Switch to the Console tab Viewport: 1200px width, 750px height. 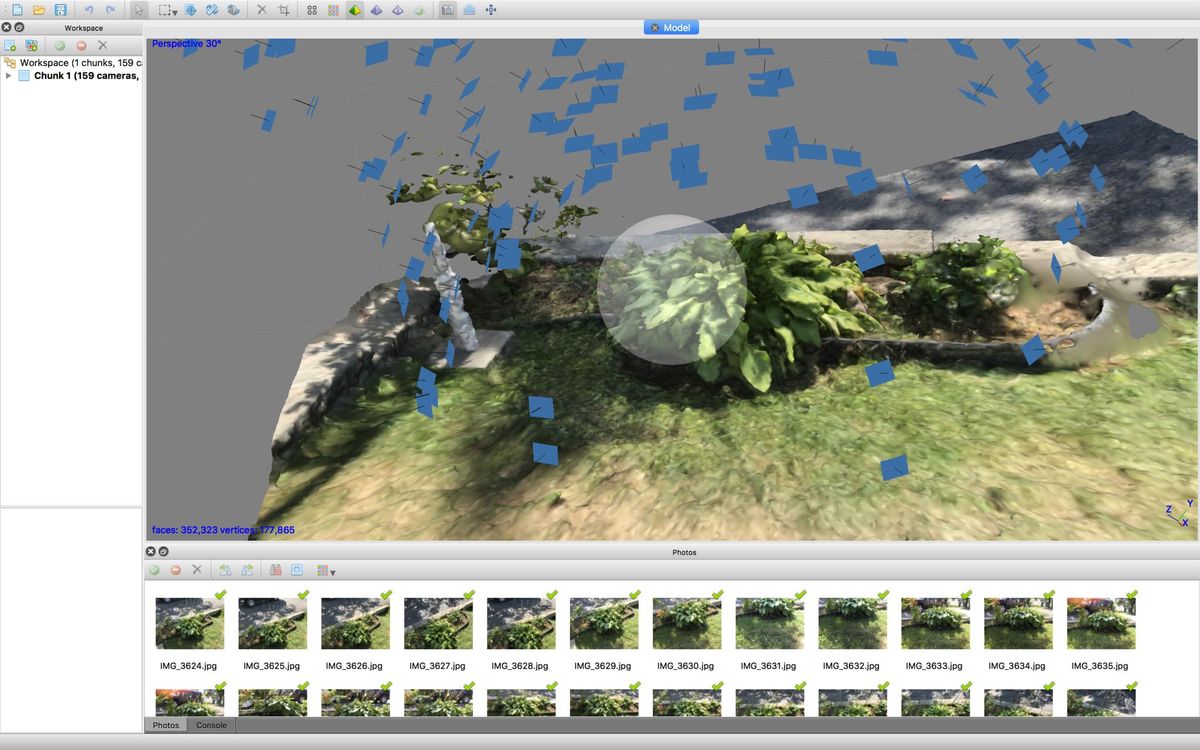211,725
